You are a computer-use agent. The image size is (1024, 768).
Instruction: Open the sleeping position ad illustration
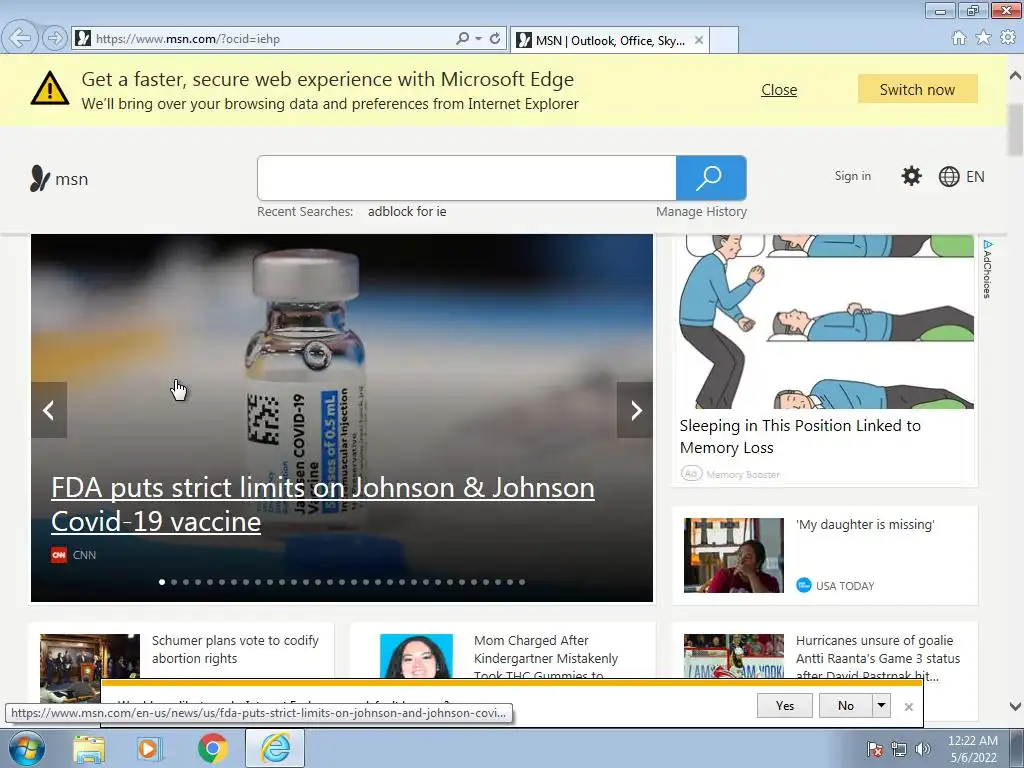[x=825, y=322]
